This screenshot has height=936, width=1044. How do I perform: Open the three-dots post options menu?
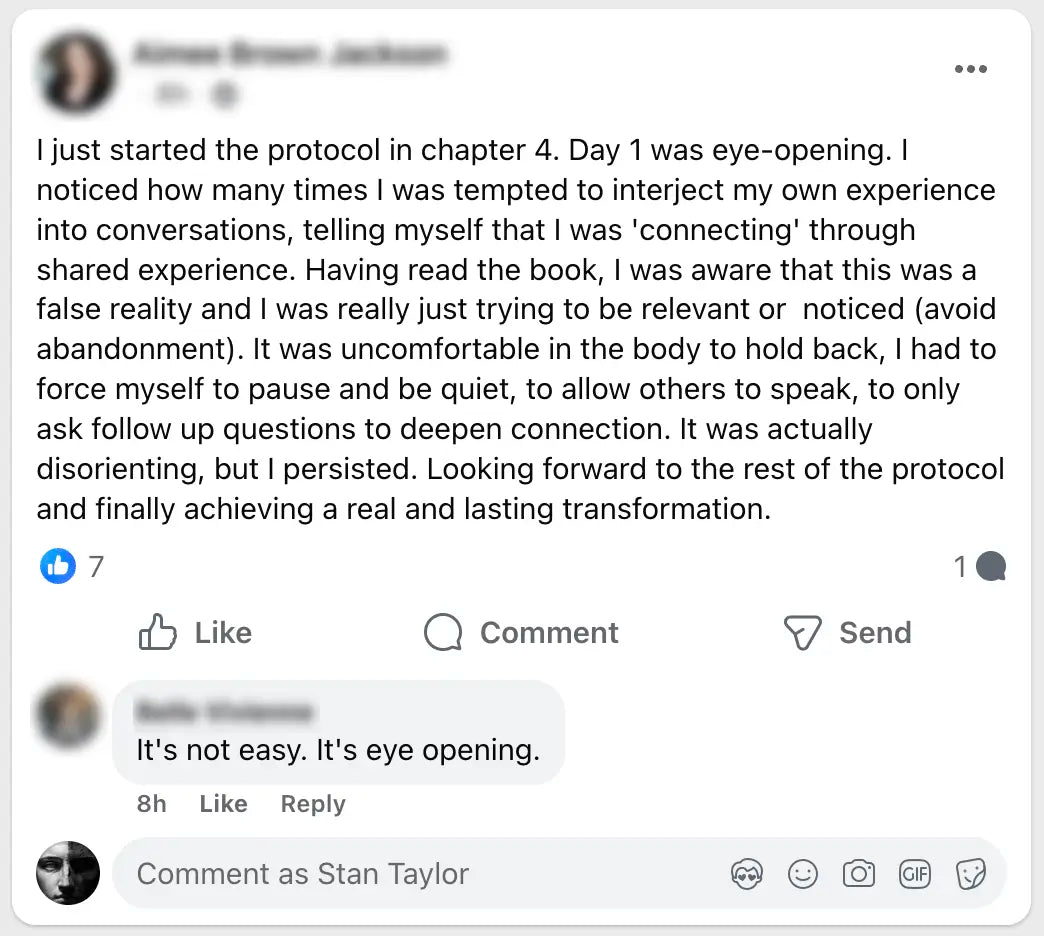(x=970, y=69)
